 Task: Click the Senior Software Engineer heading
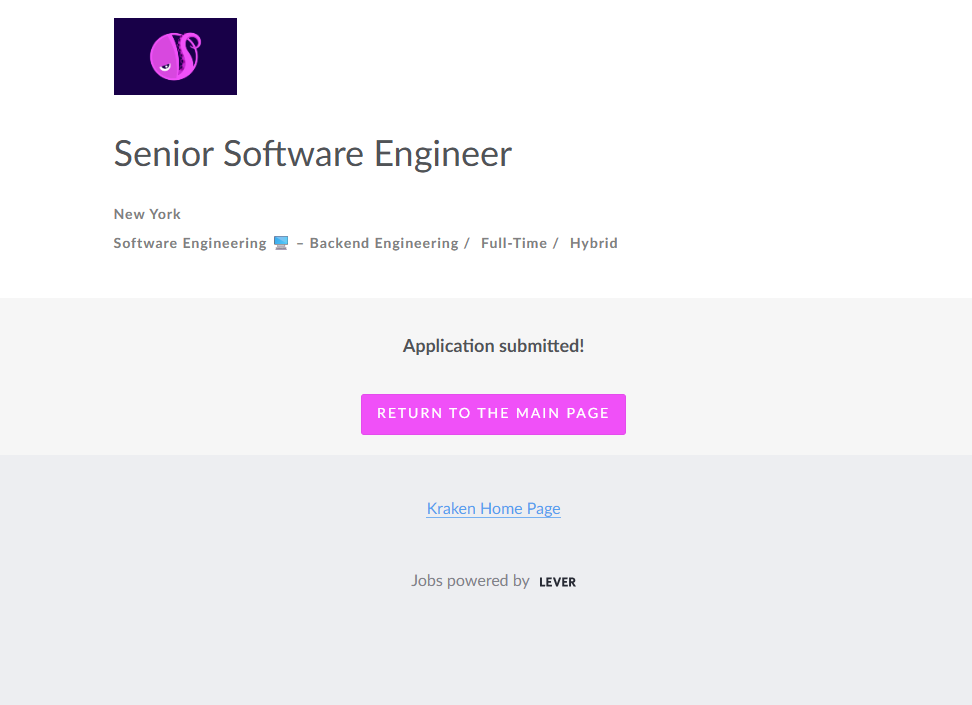(x=312, y=154)
